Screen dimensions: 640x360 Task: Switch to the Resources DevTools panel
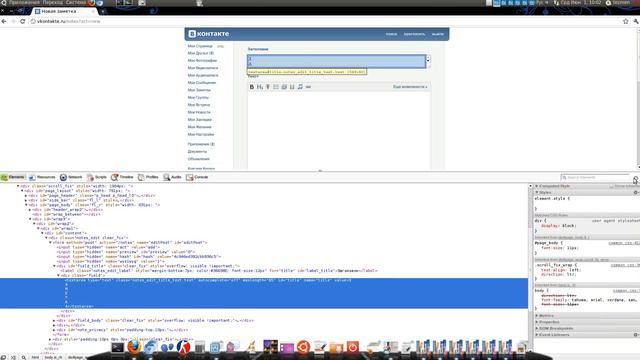click(x=42, y=177)
